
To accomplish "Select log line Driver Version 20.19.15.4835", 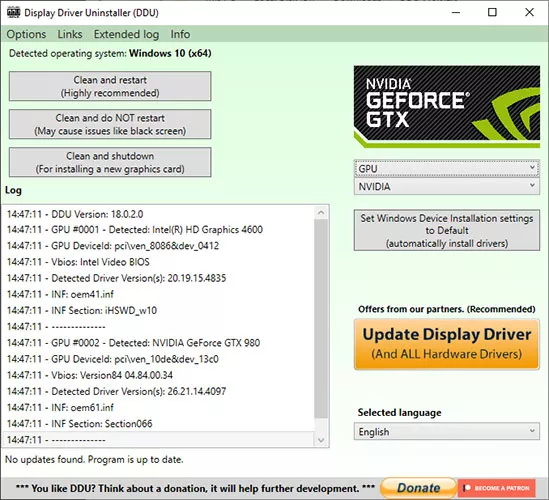I will (x=117, y=278).
